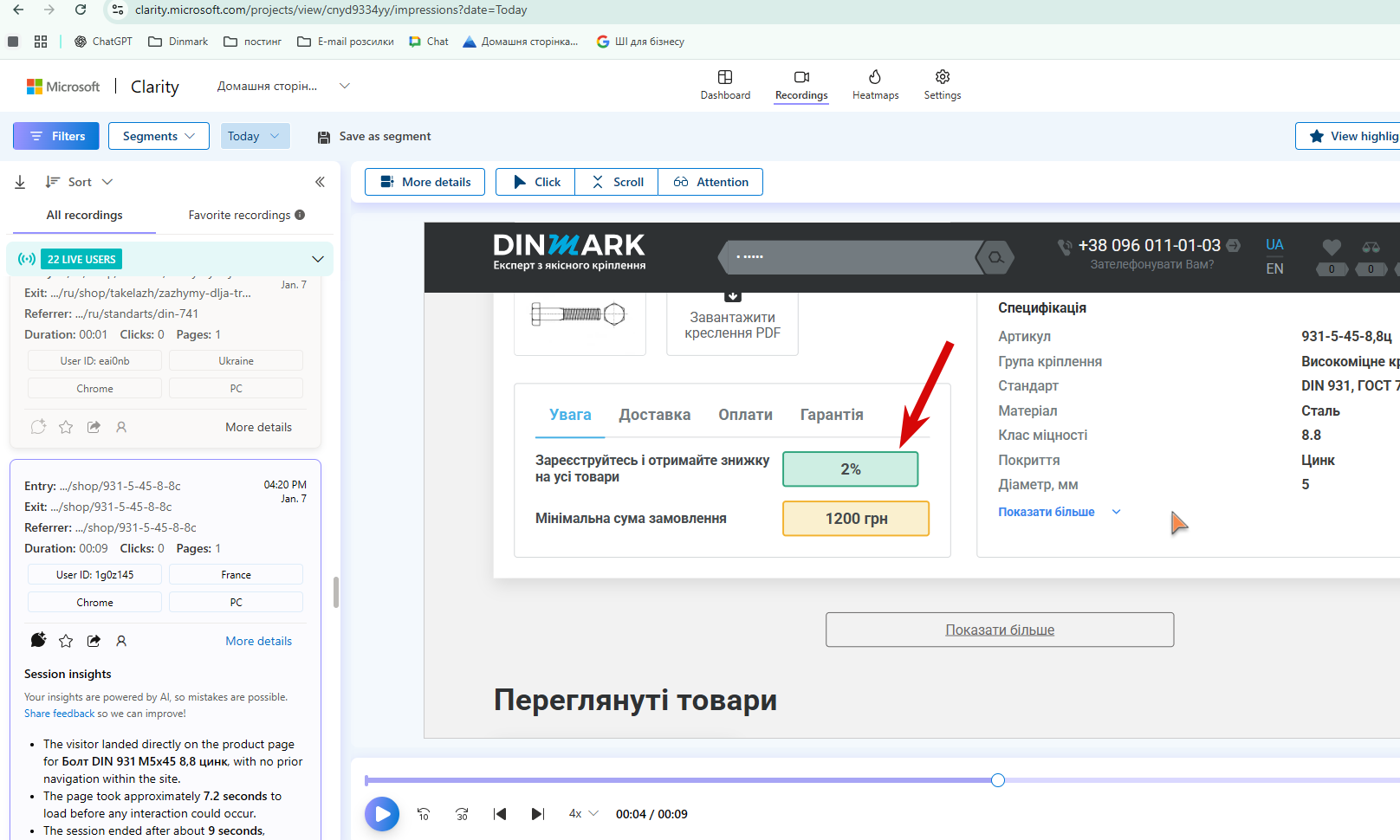Viewport: 1400px width, 840px height.
Task: Switch to the Recordings view
Action: click(x=801, y=85)
